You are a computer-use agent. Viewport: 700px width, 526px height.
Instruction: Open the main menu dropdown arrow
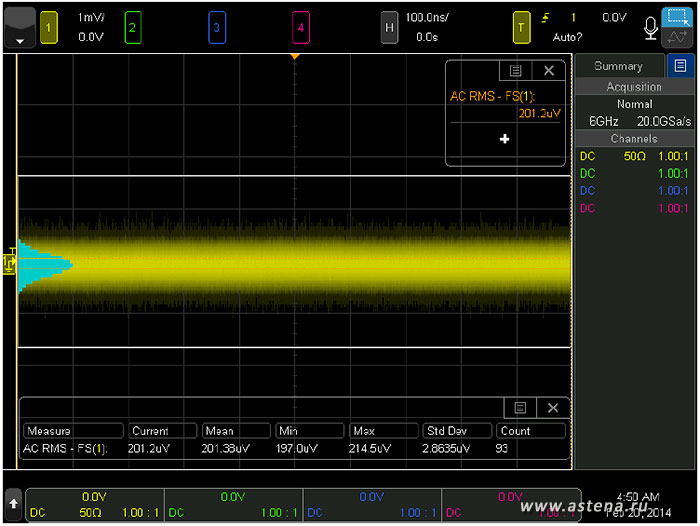pyautogui.click(x=20, y=28)
